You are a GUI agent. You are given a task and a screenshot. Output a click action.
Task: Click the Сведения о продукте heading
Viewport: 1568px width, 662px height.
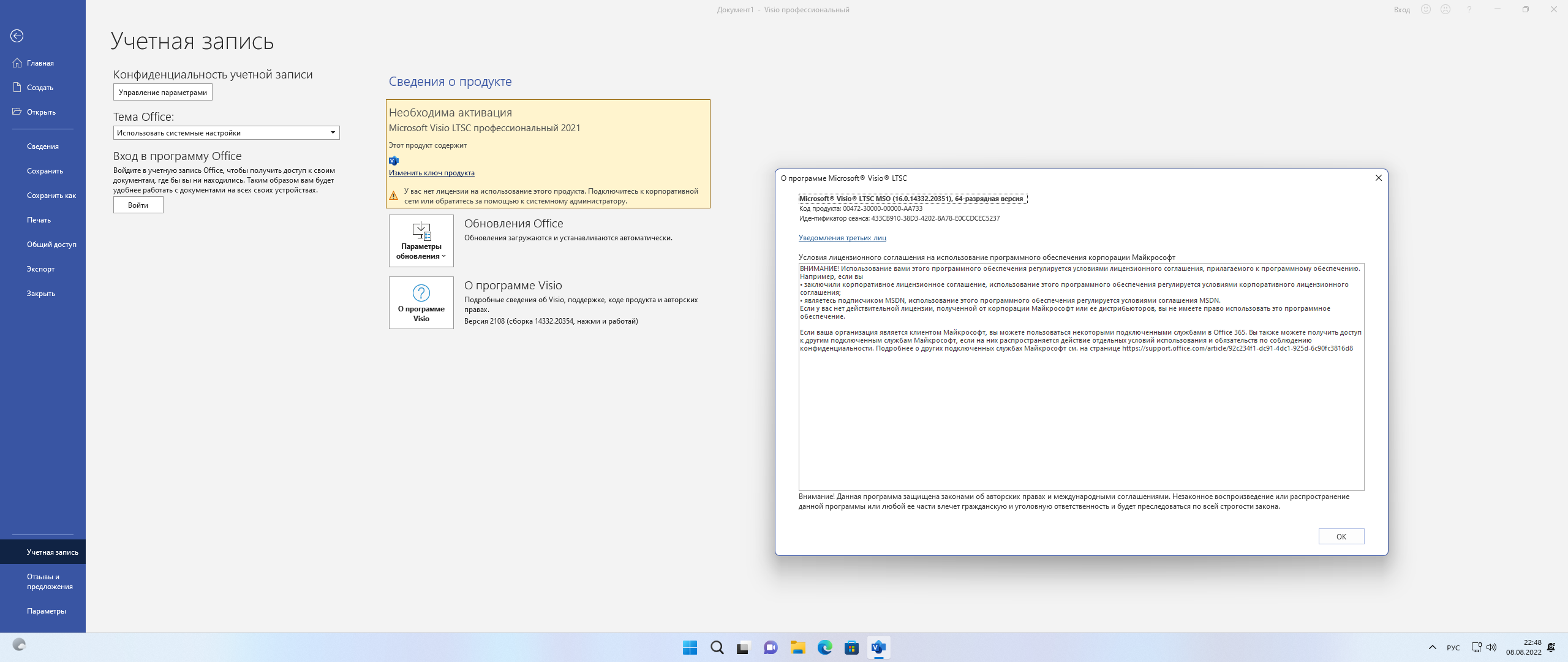[x=450, y=82]
